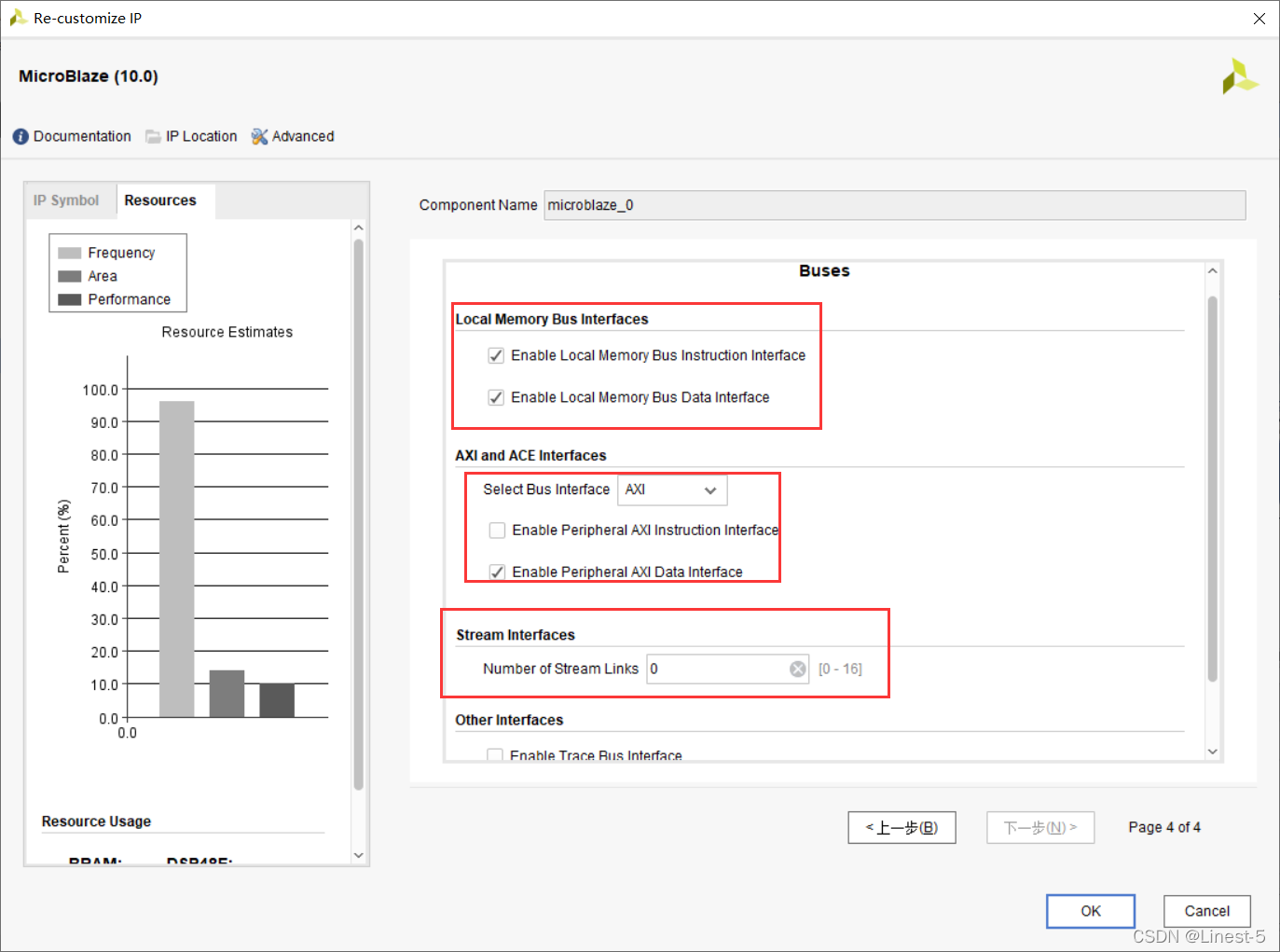Click the Buses panel scroll-up arrow
This screenshot has width=1280, height=952.
pyautogui.click(x=1212, y=271)
